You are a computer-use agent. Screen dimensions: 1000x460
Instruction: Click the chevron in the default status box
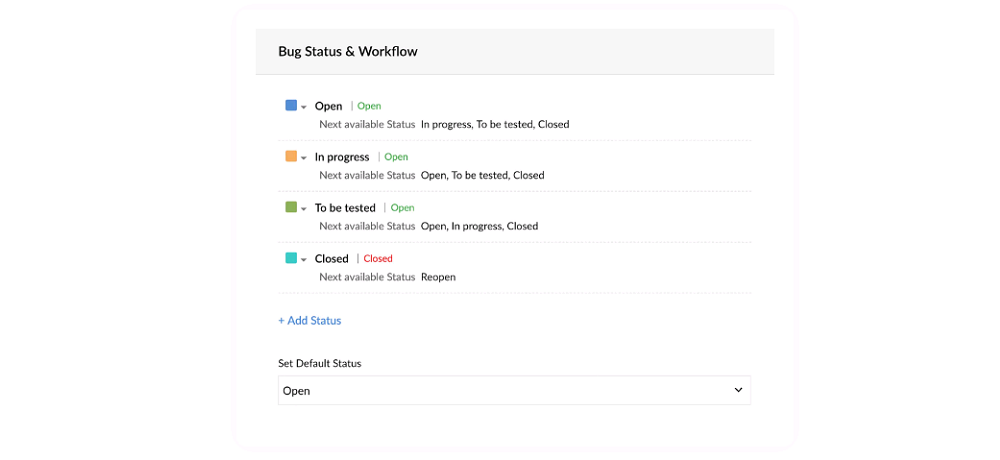(x=738, y=390)
